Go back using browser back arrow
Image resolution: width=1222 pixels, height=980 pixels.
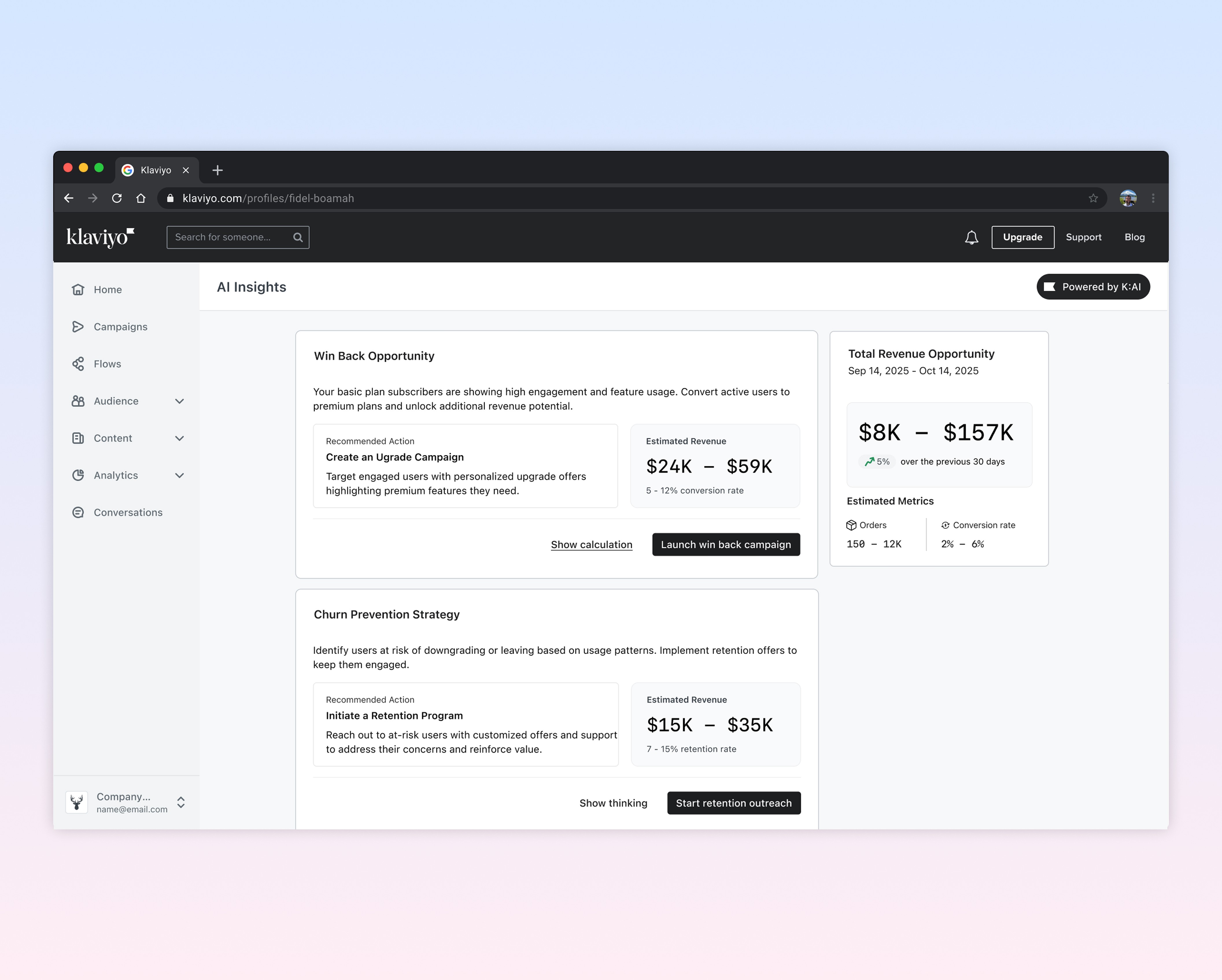pyautogui.click(x=69, y=198)
